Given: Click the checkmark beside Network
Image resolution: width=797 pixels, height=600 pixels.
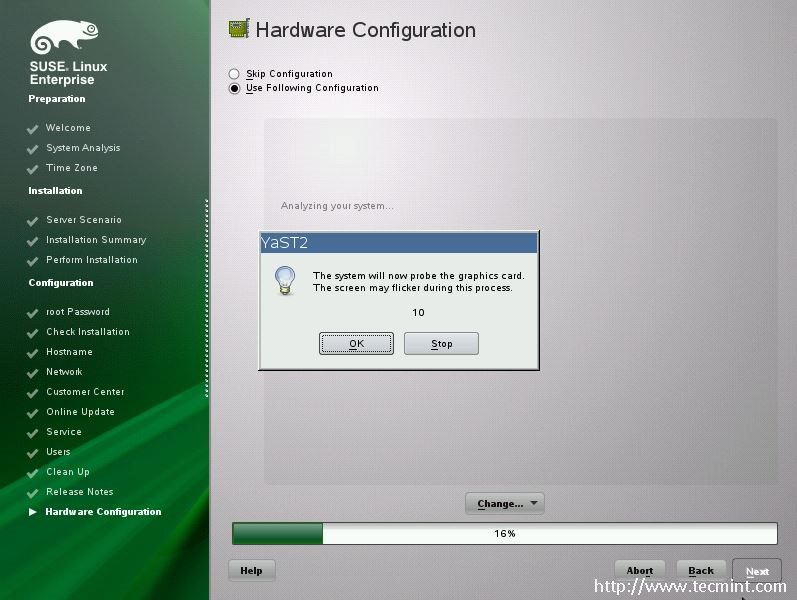Looking at the screenshot, I should pos(33,373).
